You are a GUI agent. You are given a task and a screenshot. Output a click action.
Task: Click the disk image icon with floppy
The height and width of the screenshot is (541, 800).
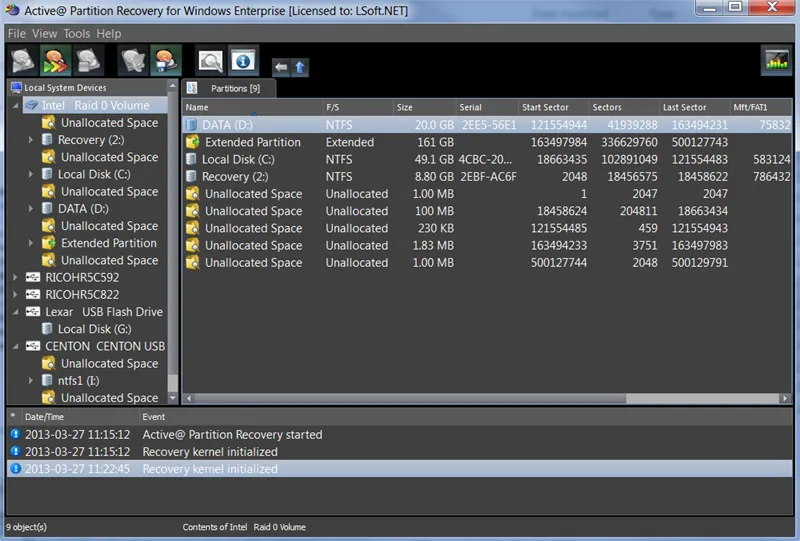pos(165,62)
